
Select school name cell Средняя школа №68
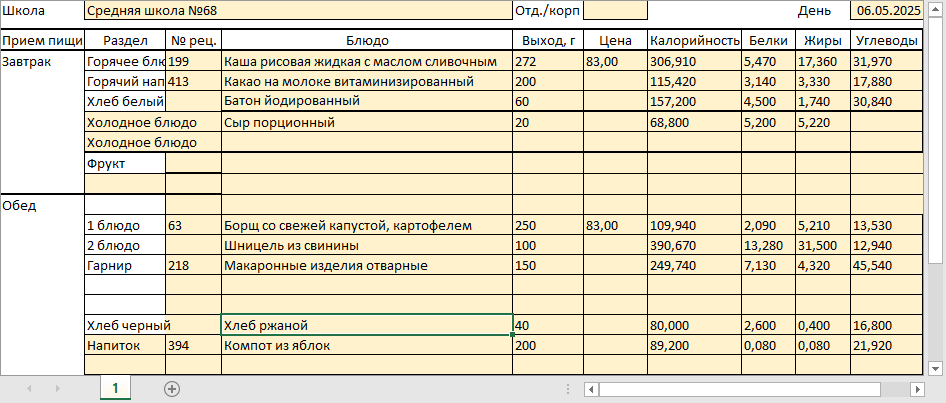point(298,10)
